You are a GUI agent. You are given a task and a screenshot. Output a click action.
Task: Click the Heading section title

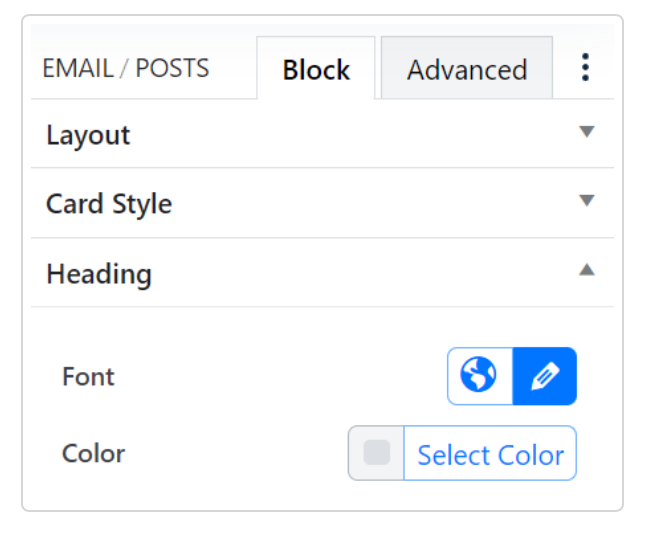pos(99,274)
